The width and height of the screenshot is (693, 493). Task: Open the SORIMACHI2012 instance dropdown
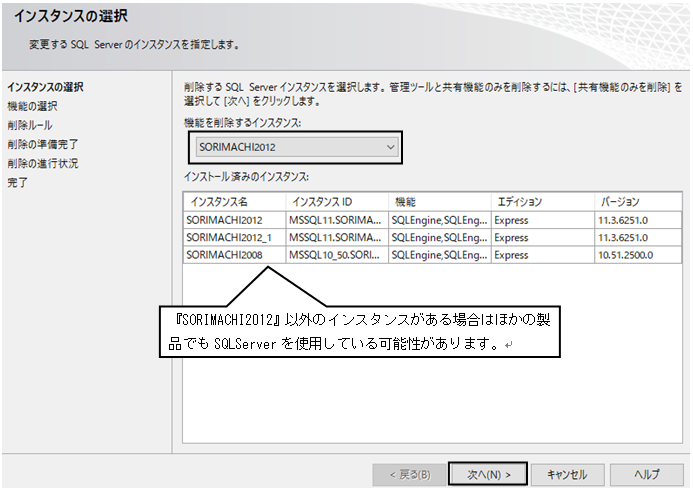point(297,147)
